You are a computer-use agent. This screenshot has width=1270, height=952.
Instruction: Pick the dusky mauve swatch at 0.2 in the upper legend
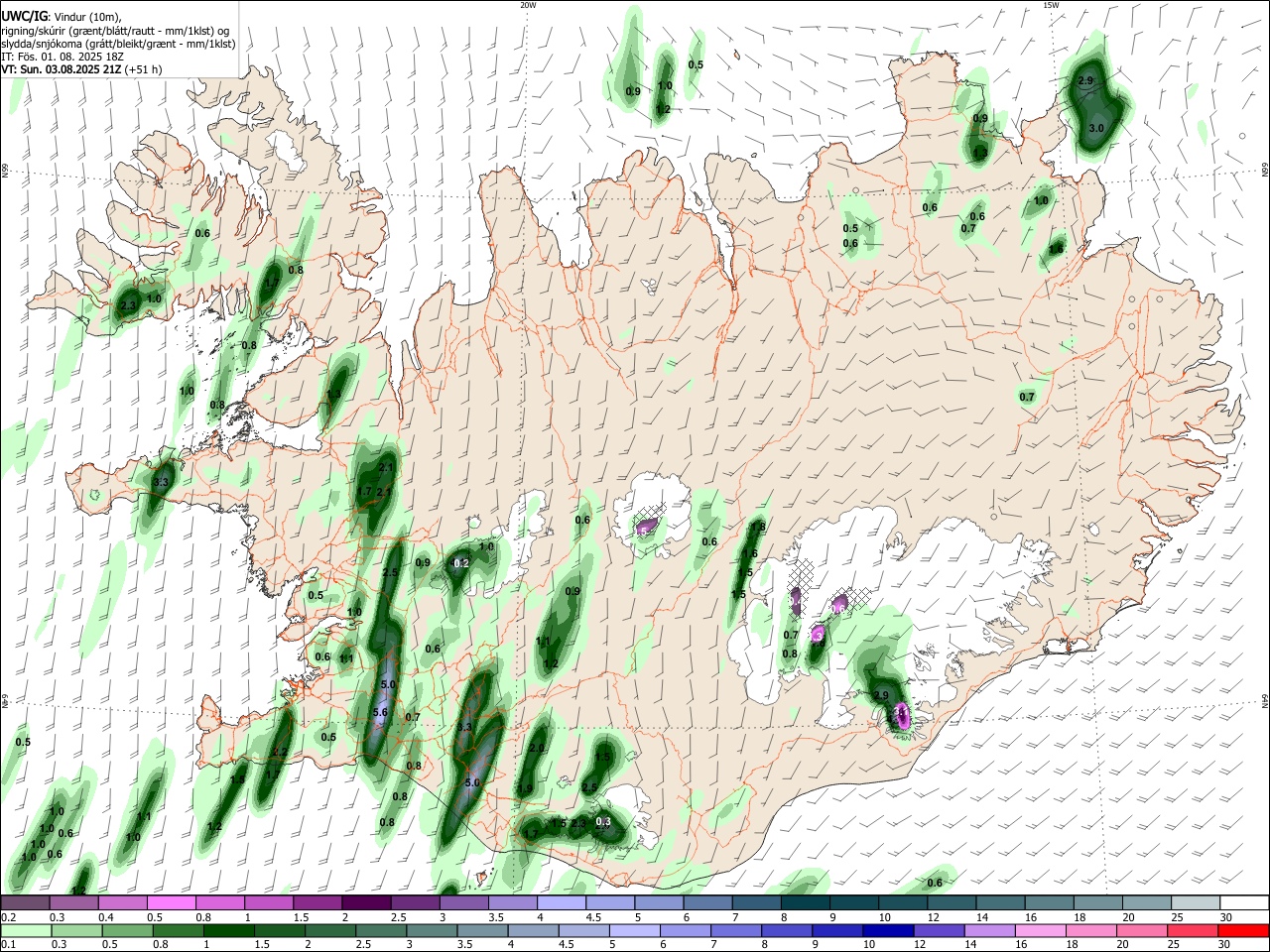[25, 903]
